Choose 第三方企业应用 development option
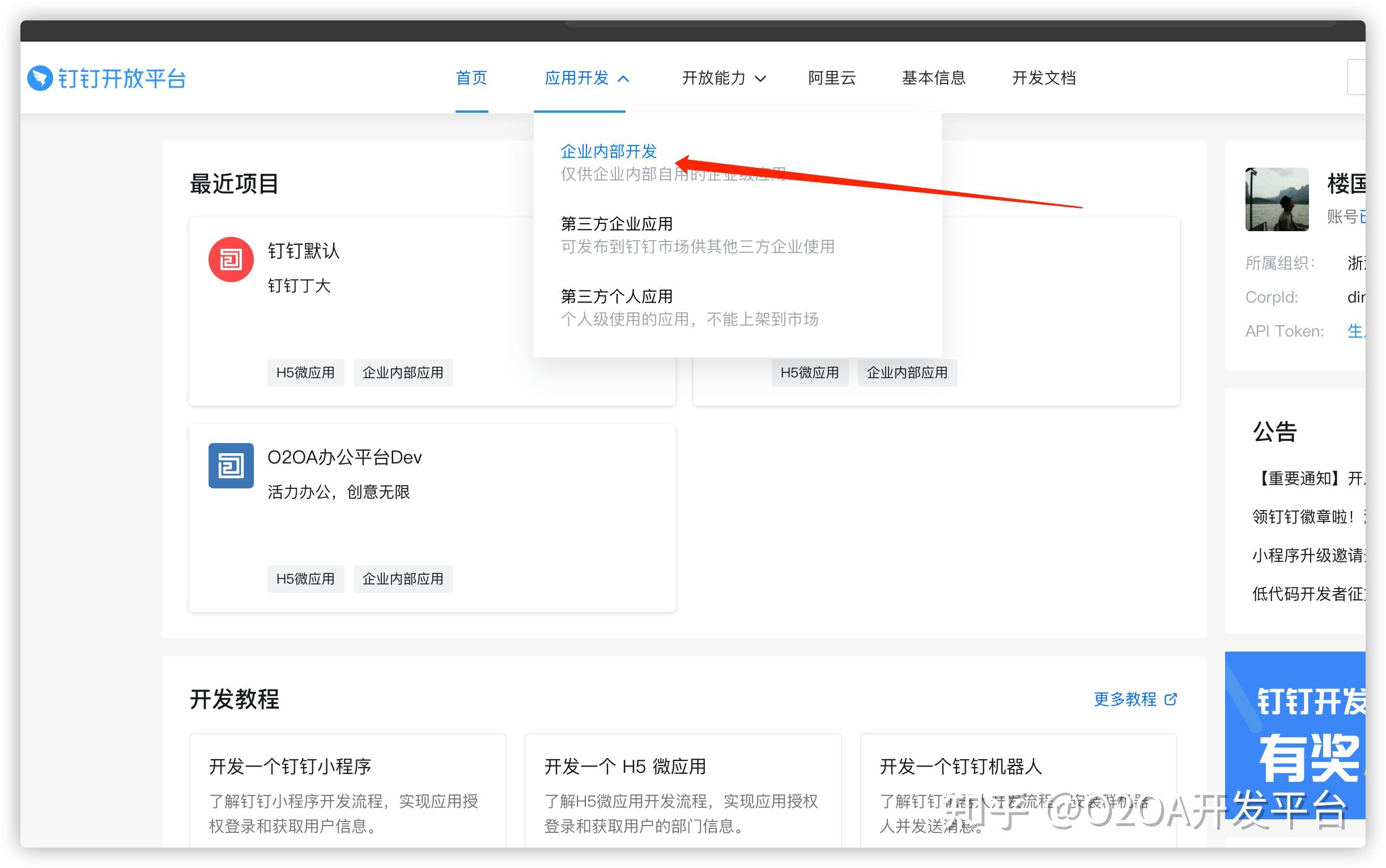 tap(616, 223)
